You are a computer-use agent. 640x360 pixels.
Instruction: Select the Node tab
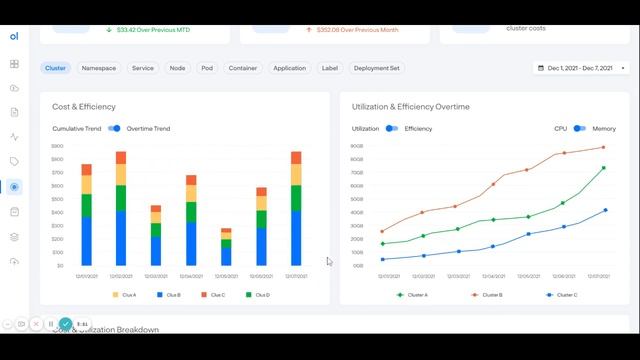(178, 68)
